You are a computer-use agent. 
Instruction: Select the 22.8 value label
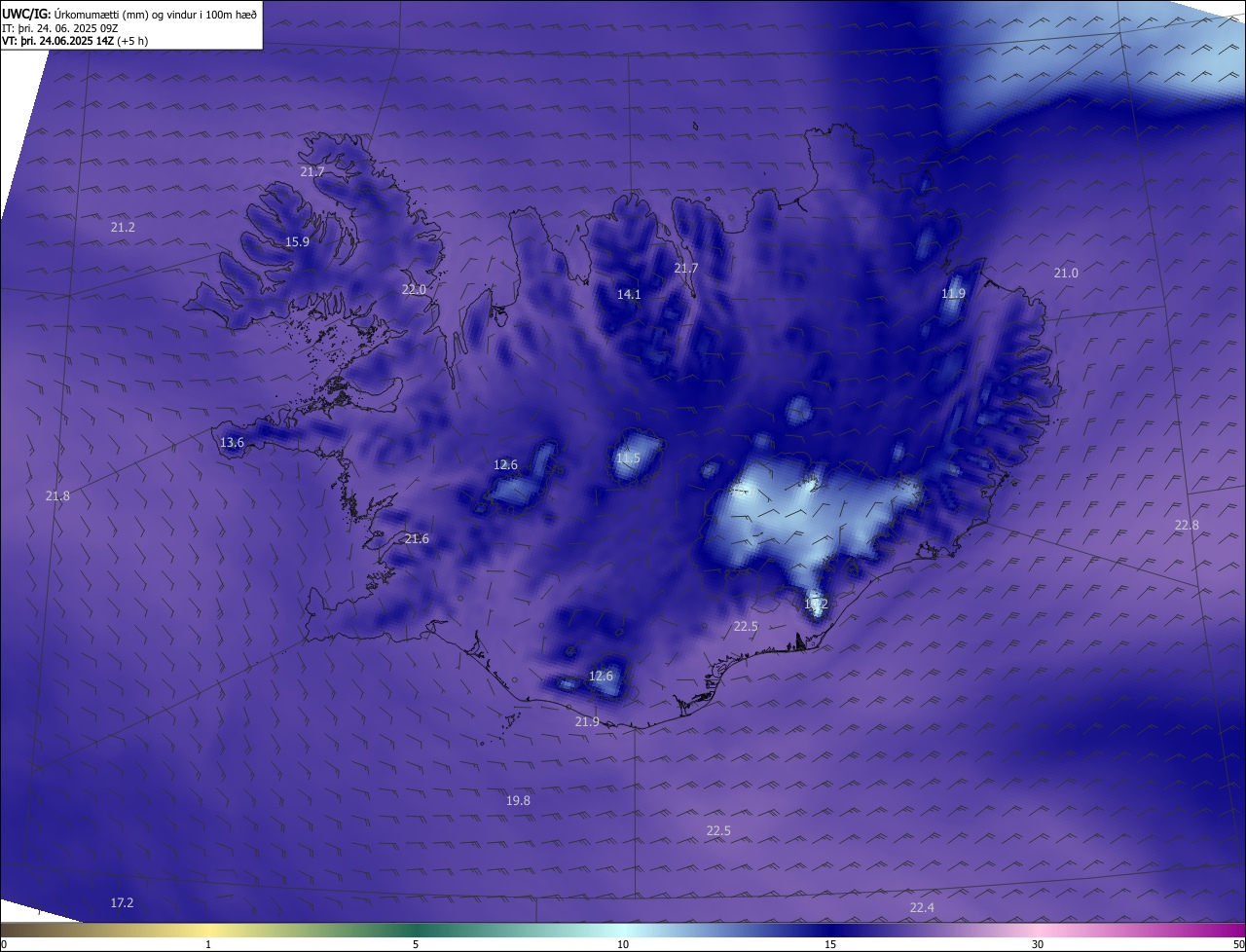[x=1187, y=526]
